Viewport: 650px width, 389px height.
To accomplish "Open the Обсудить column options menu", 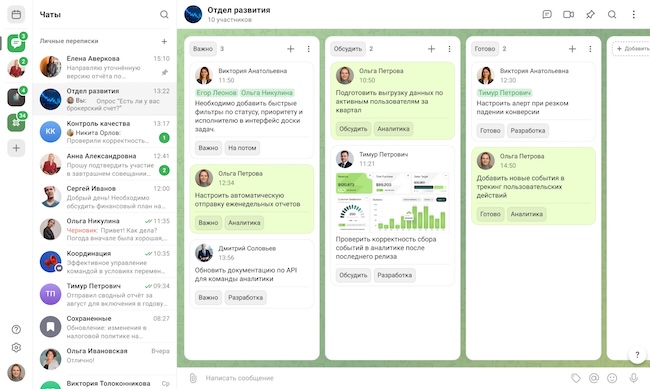I will point(449,49).
